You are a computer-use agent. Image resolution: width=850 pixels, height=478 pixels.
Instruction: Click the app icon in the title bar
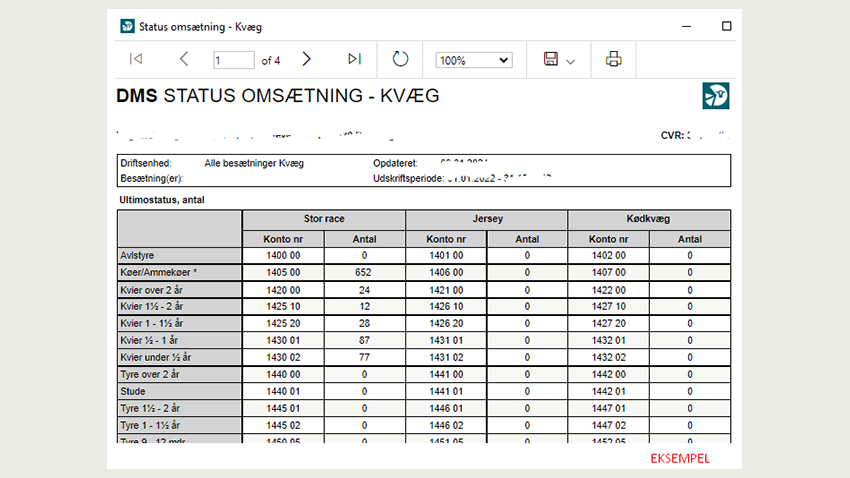pyautogui.click(x=127, y=26)
